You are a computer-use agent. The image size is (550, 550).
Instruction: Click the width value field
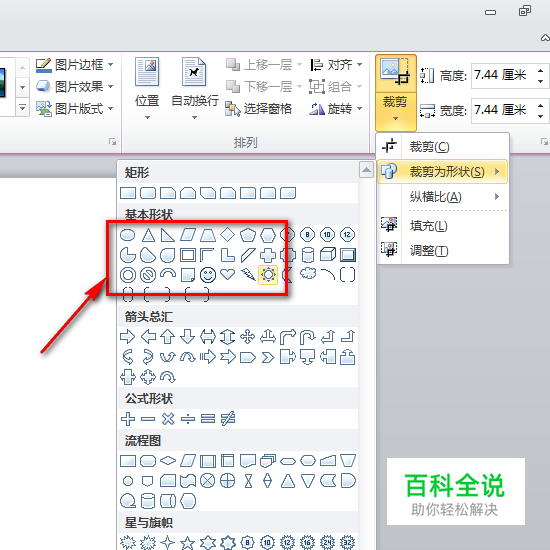pyautogui.click(x=502, y=110)
